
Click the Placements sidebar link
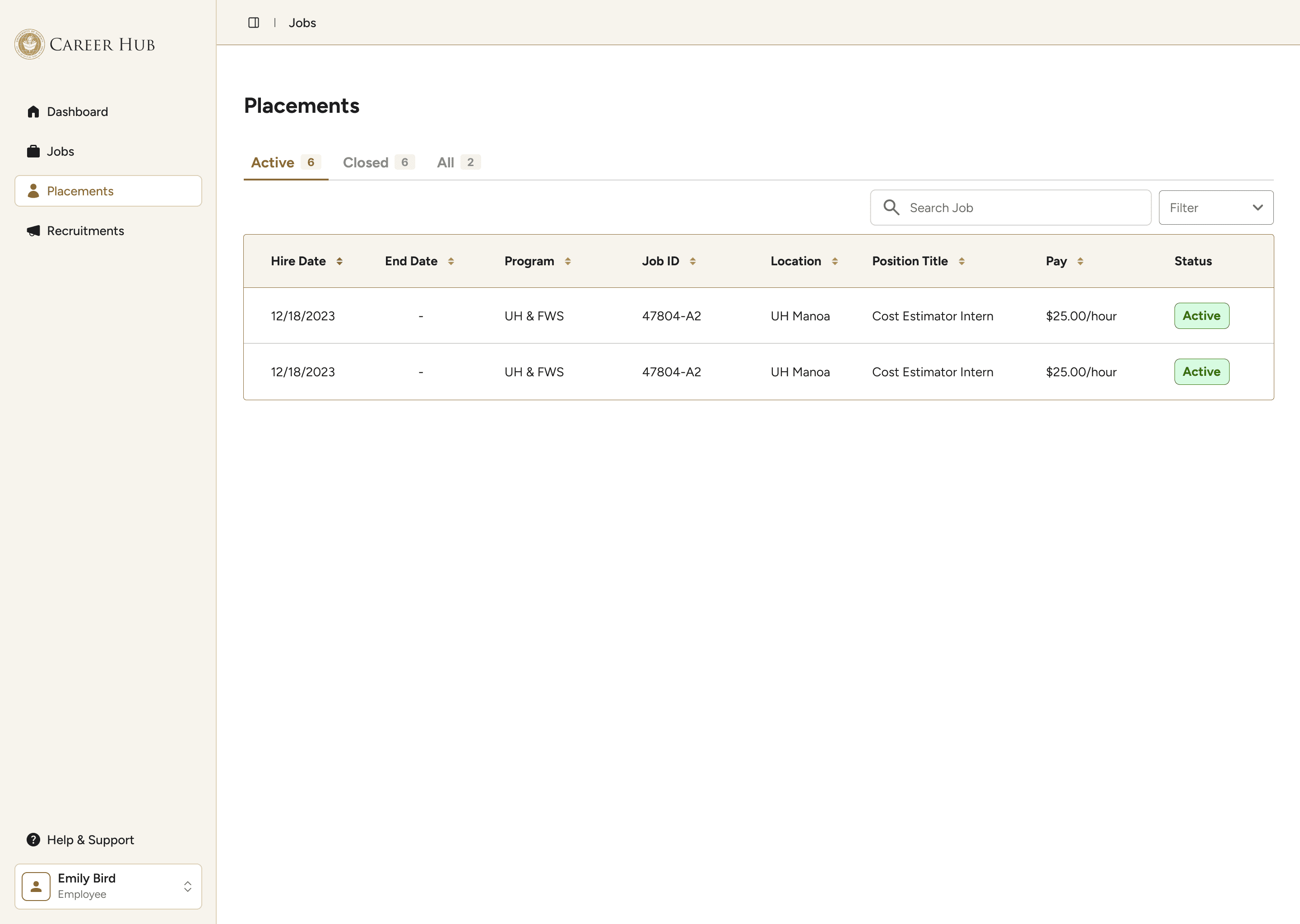(108, 191)
